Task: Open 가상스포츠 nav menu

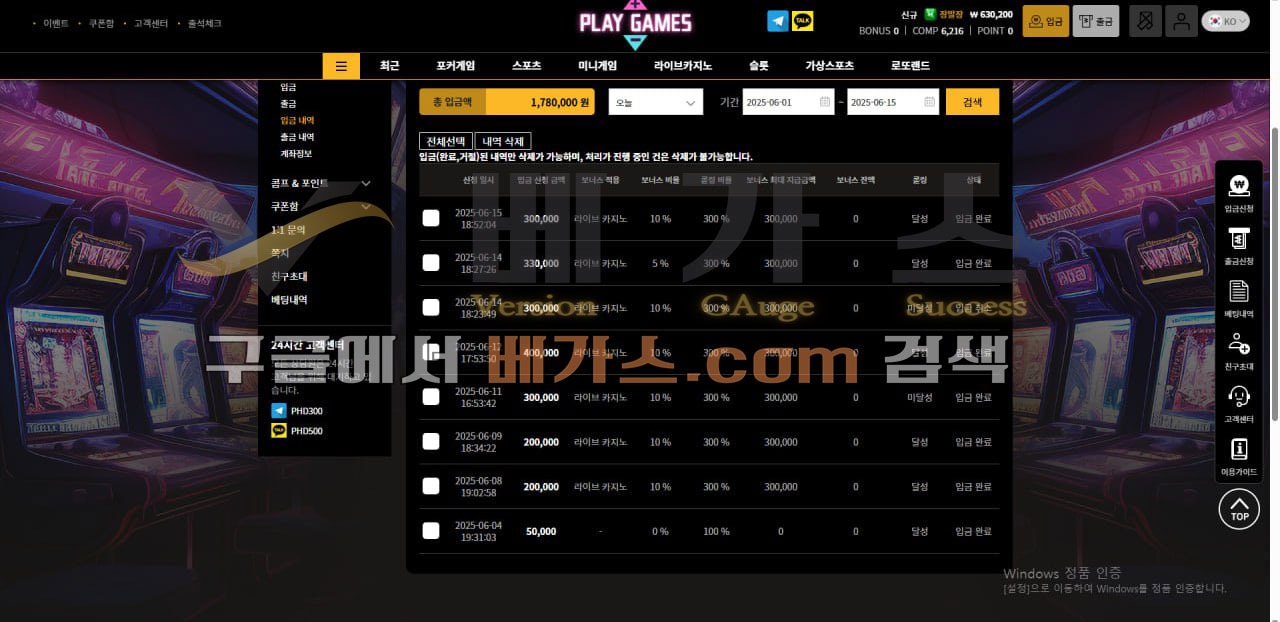Action: tap(830, 66)
